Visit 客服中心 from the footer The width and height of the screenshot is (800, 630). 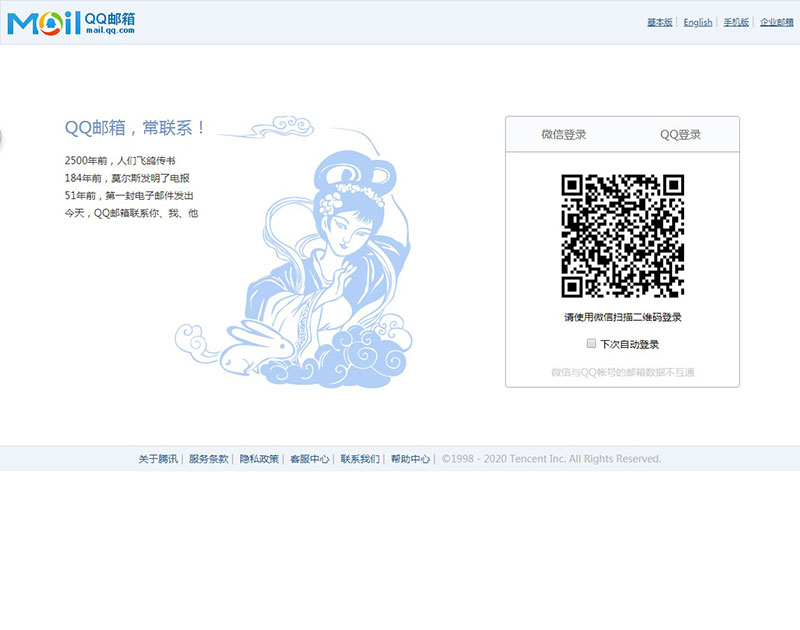[310, 459]
